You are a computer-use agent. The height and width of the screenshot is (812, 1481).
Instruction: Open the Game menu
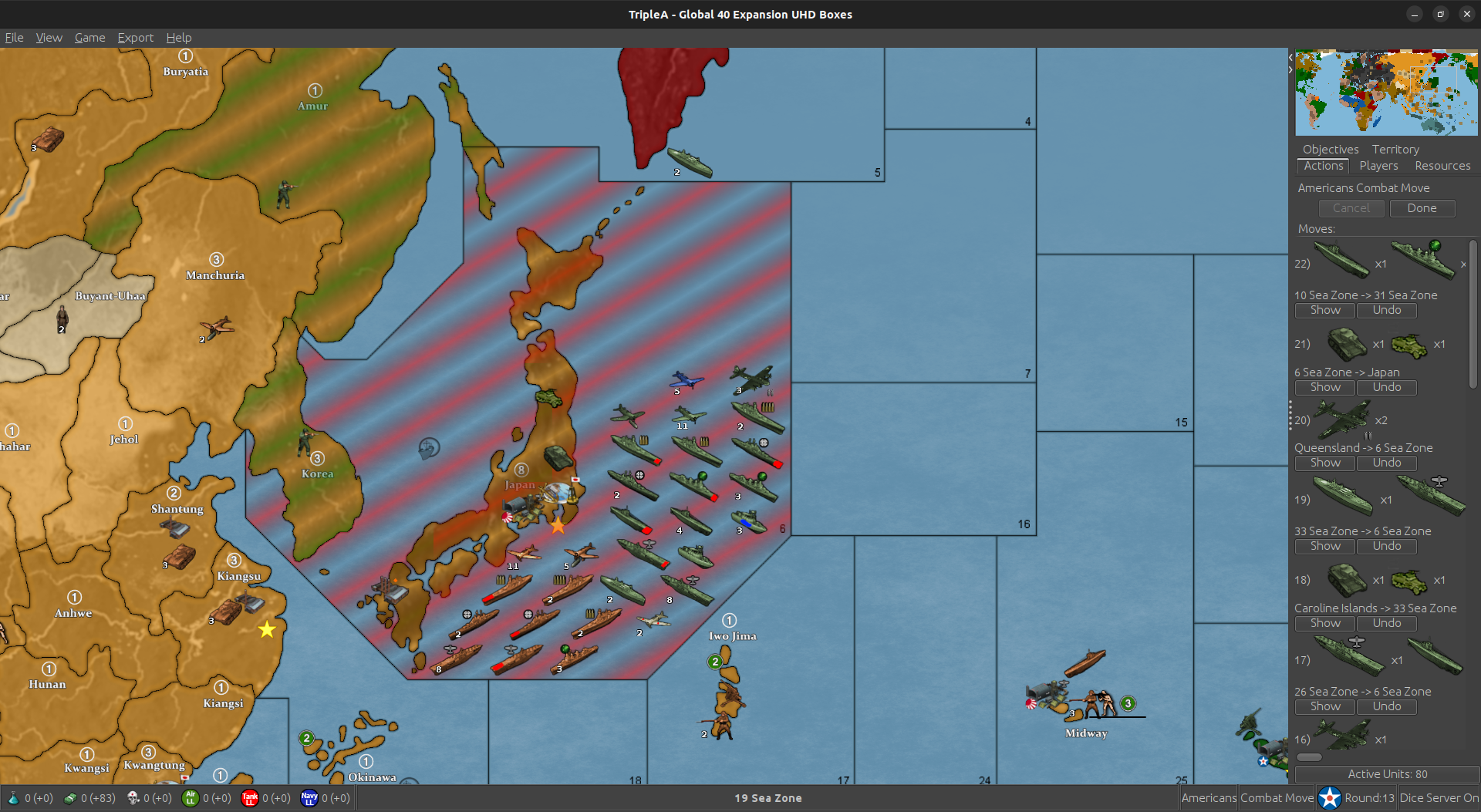pos(89,38)
